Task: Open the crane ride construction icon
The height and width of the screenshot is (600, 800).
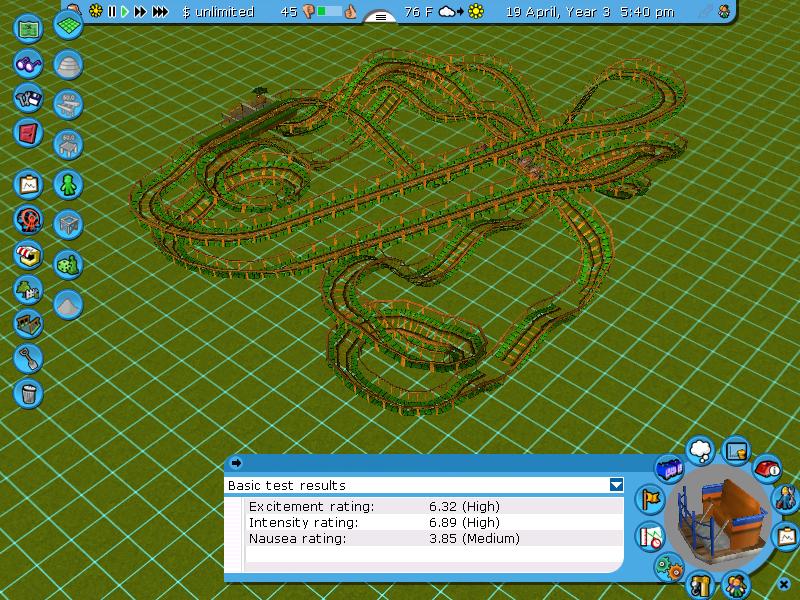Action: click(x=700, y=585)
